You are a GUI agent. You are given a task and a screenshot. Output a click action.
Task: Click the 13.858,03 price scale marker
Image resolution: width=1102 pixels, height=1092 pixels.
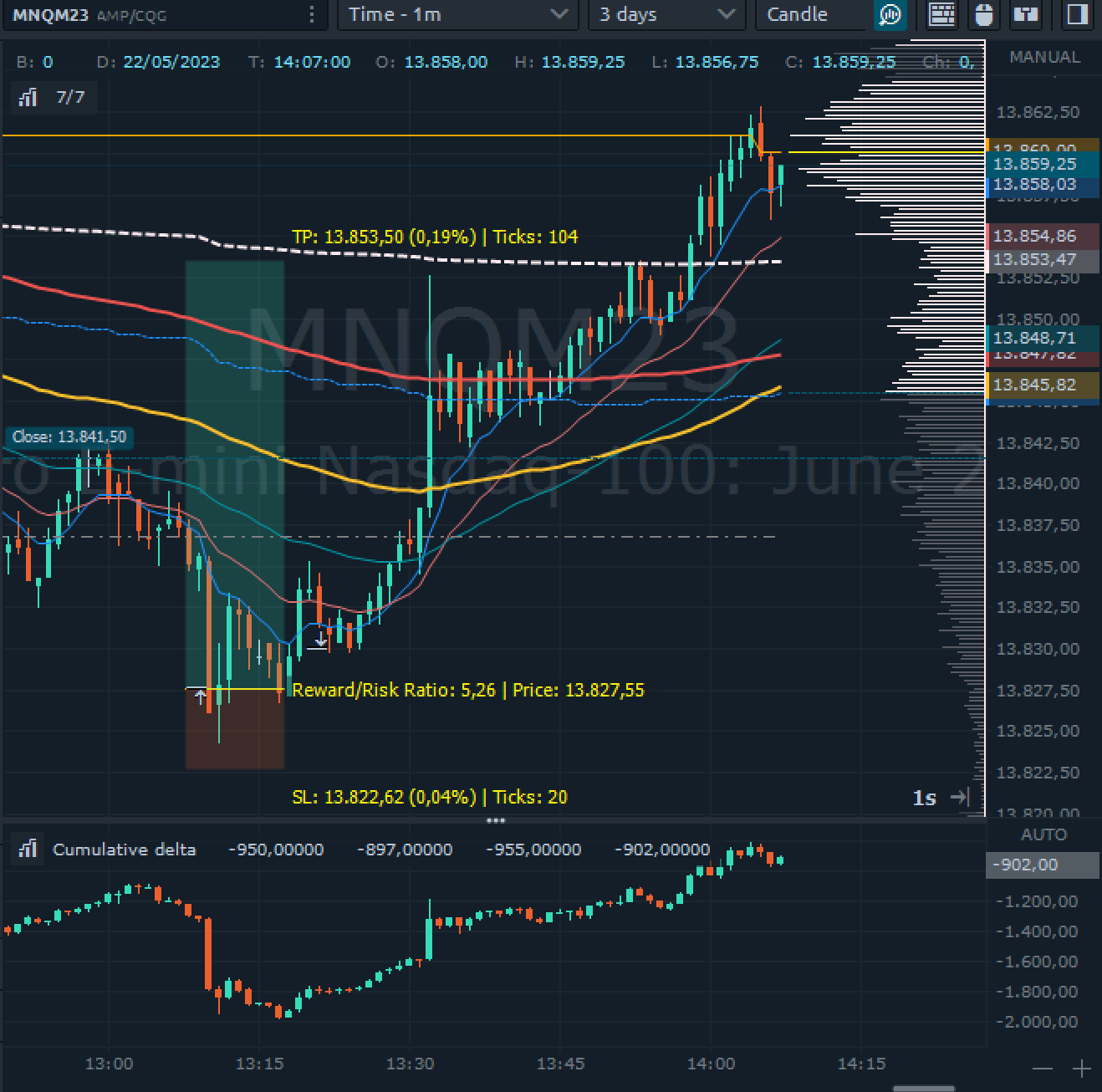tap(1043, 184)
